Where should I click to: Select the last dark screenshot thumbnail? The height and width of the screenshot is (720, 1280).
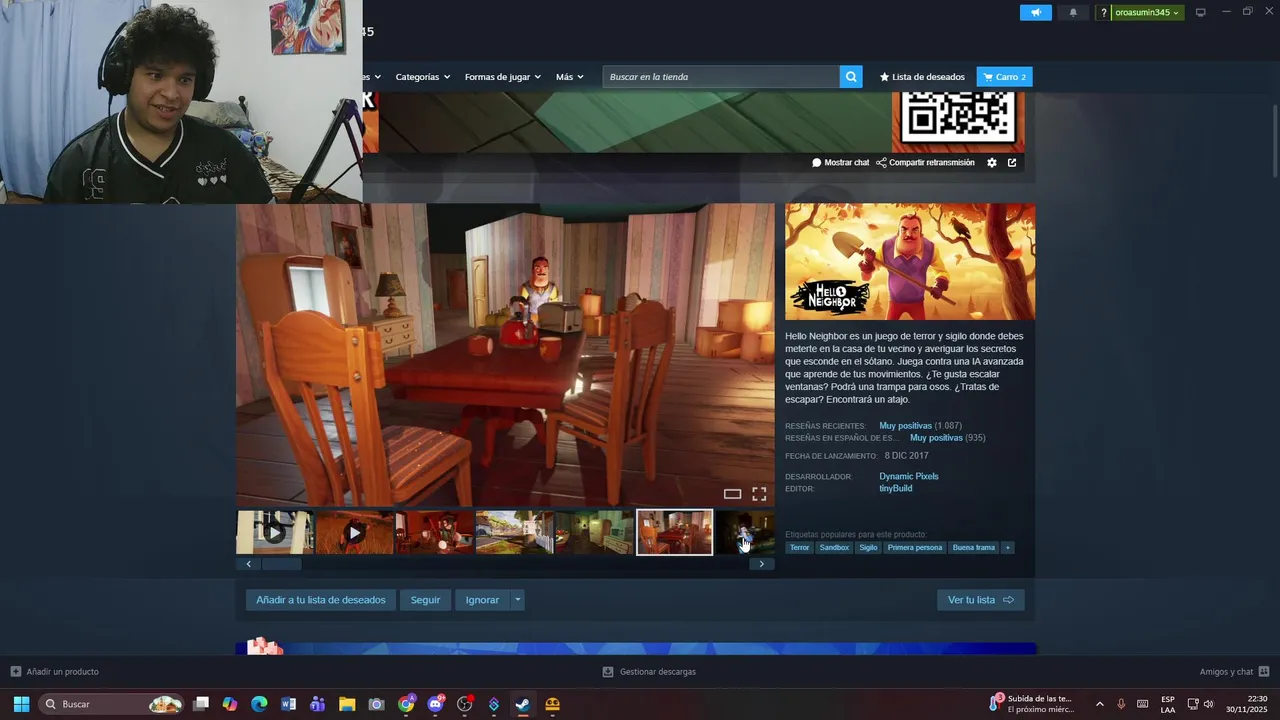(745, 532)
